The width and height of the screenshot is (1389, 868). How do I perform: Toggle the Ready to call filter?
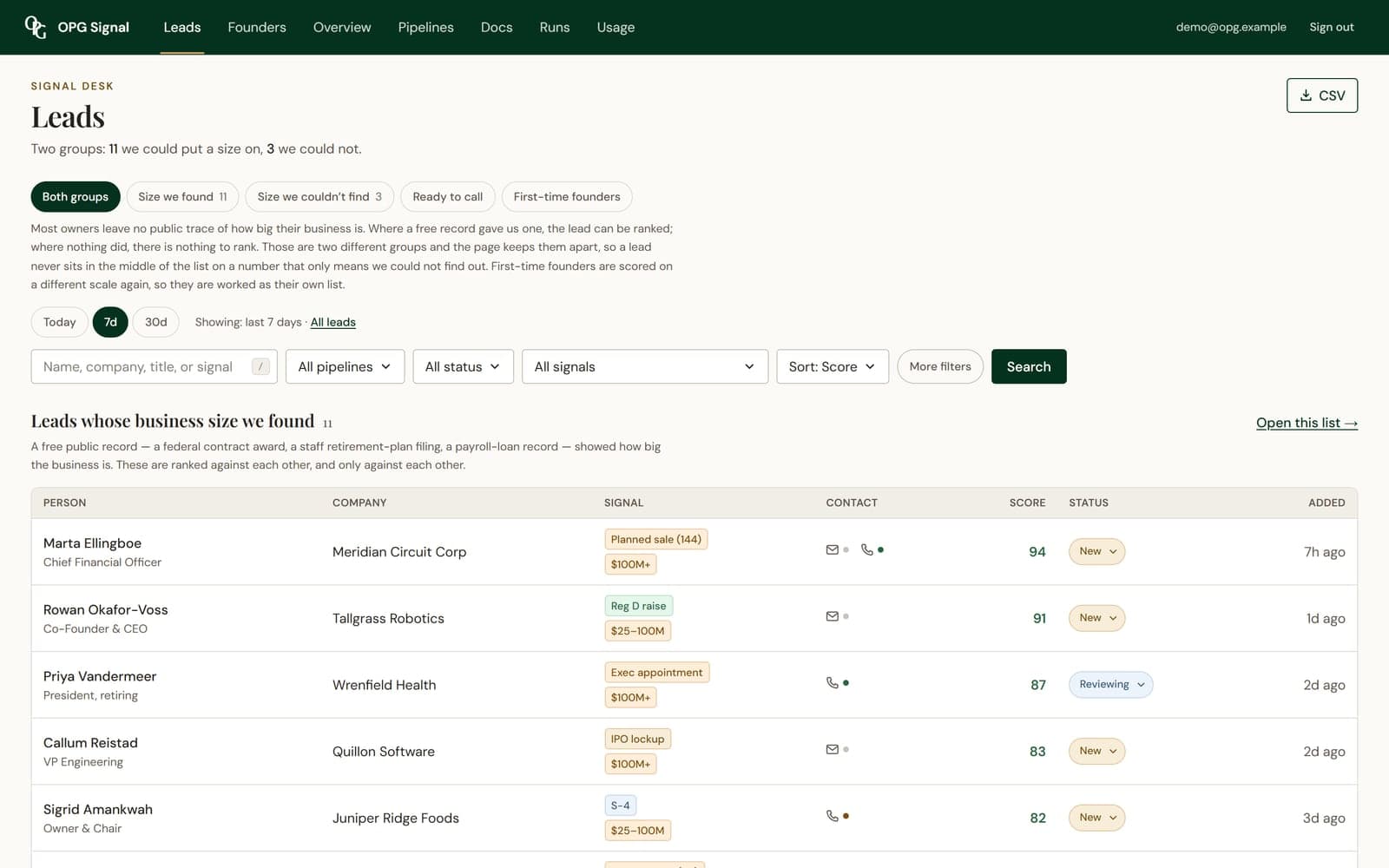(x=448, y=197)
